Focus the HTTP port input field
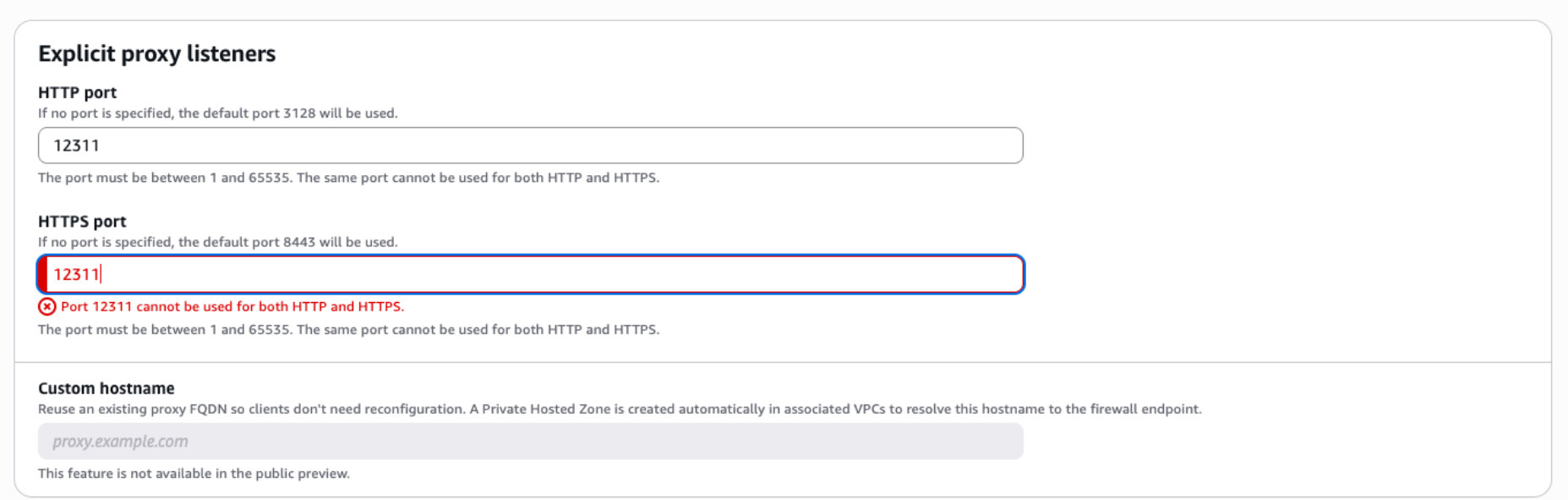Viewport: 1568px width, 500px height. [x=531, y=146]
